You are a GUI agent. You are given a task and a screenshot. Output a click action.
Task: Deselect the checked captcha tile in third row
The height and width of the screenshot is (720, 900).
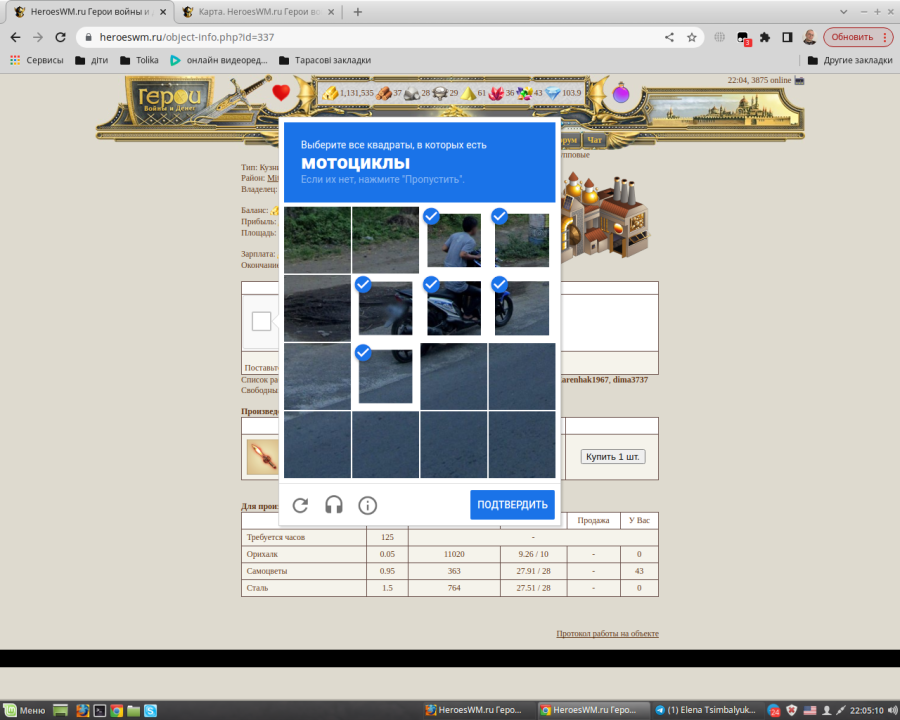[x=386, y=376]
